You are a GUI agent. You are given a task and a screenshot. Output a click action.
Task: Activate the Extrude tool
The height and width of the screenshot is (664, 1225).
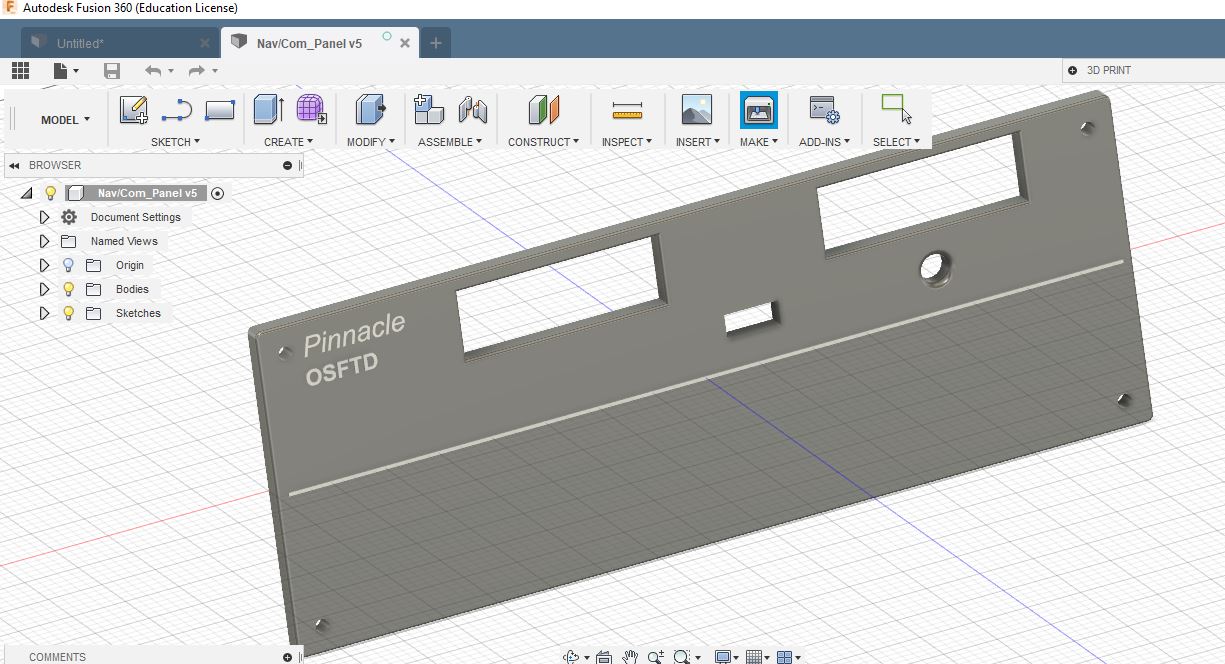point(269,109)
